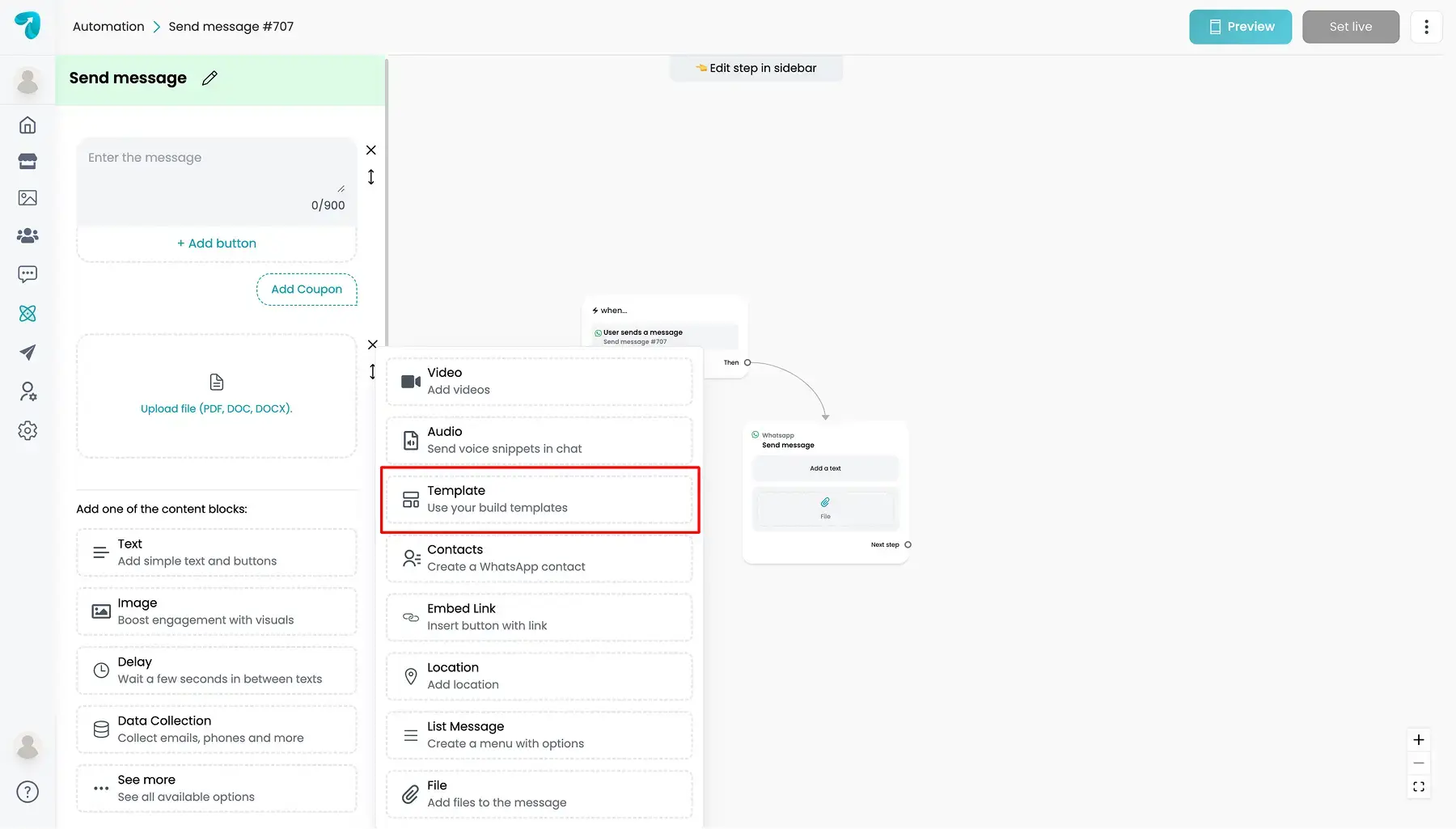Screen dimensions: 1456x829
Task: Open the contacts group icon in sidebar
Action: pos(28,235)
